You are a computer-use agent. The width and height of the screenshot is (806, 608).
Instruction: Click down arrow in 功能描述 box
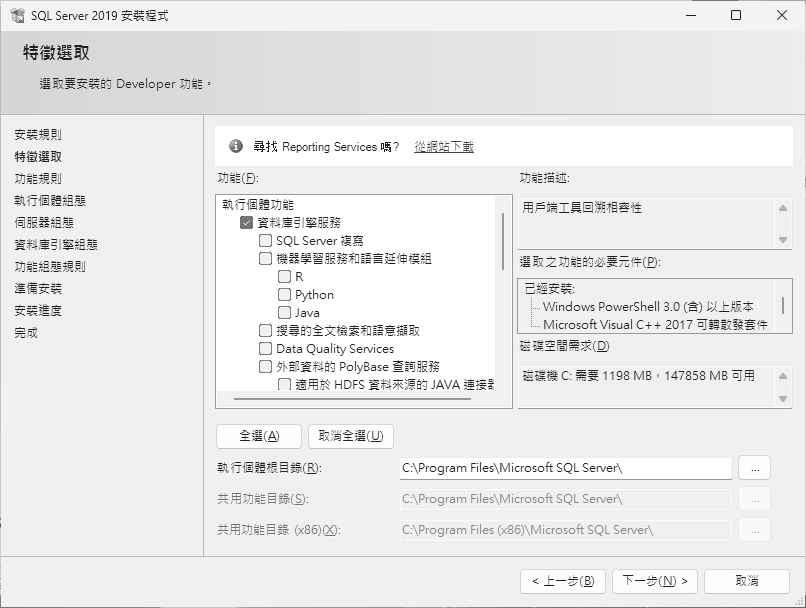[783, 240]
